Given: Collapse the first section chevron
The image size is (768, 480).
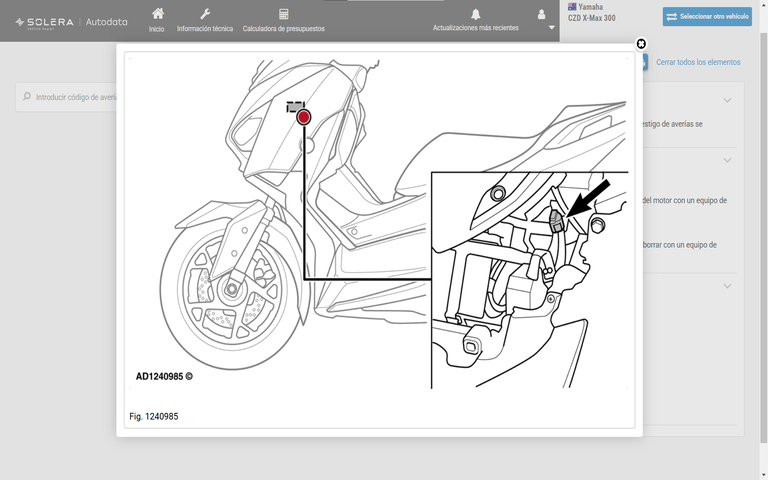Looking at the screenshot, I should [x=727, y=100].
